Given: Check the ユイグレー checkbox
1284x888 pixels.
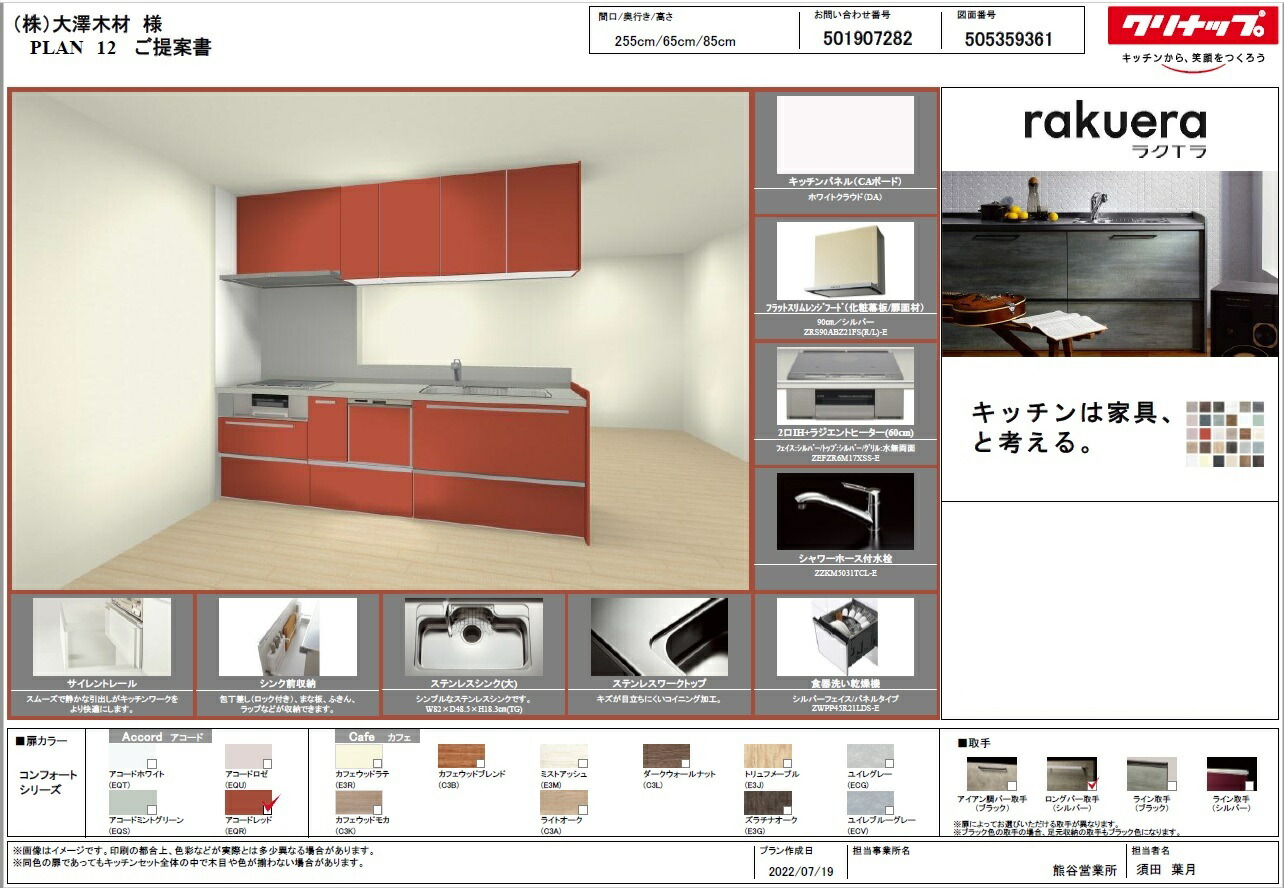Looking at the screenshot, I should tap(889, 763).
